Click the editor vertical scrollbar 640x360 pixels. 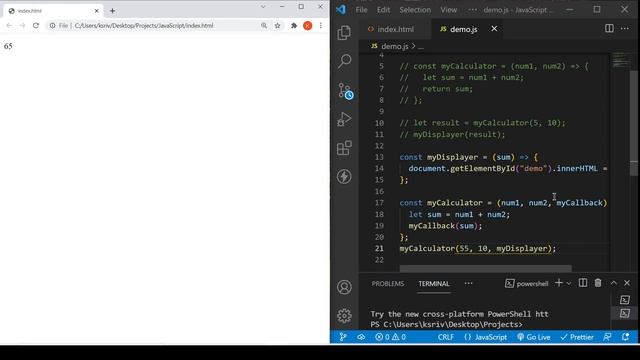(x=634, y=122)
